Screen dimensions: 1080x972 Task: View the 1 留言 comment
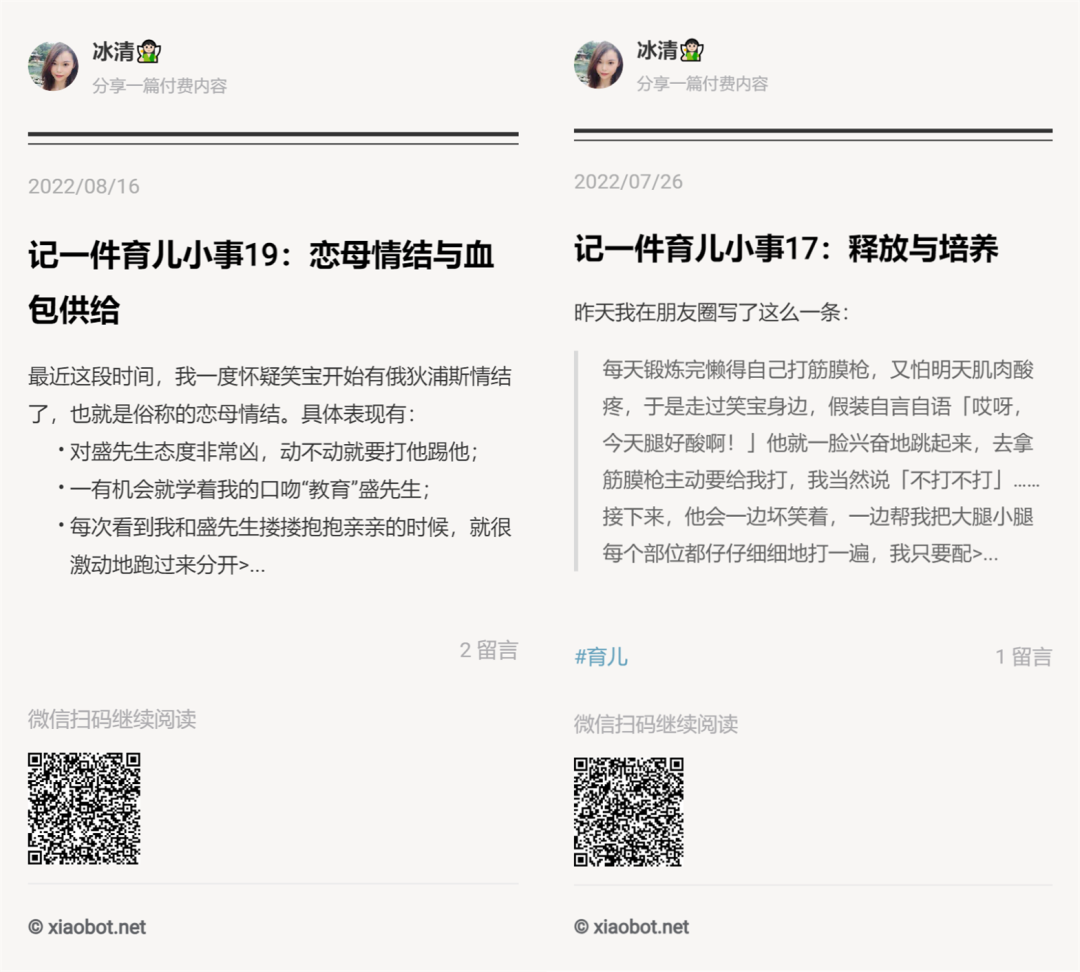1024,656
